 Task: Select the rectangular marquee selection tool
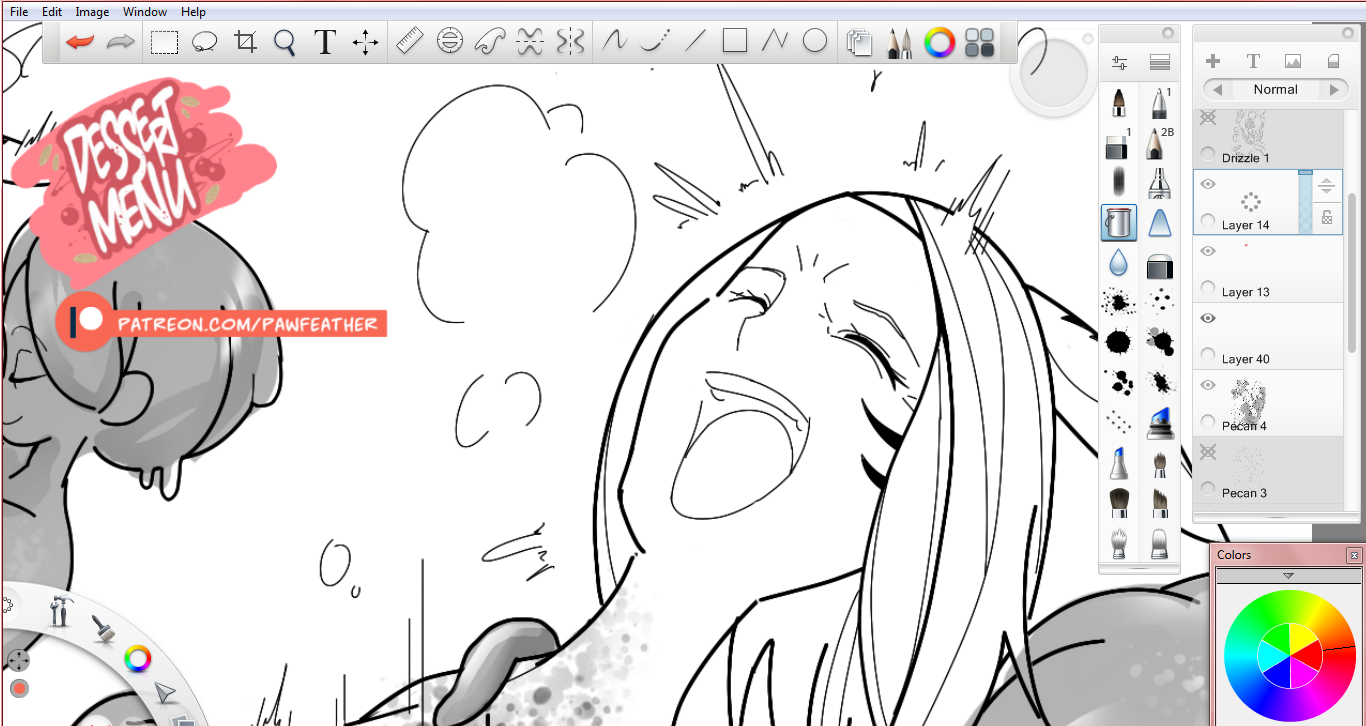[165, 42]
